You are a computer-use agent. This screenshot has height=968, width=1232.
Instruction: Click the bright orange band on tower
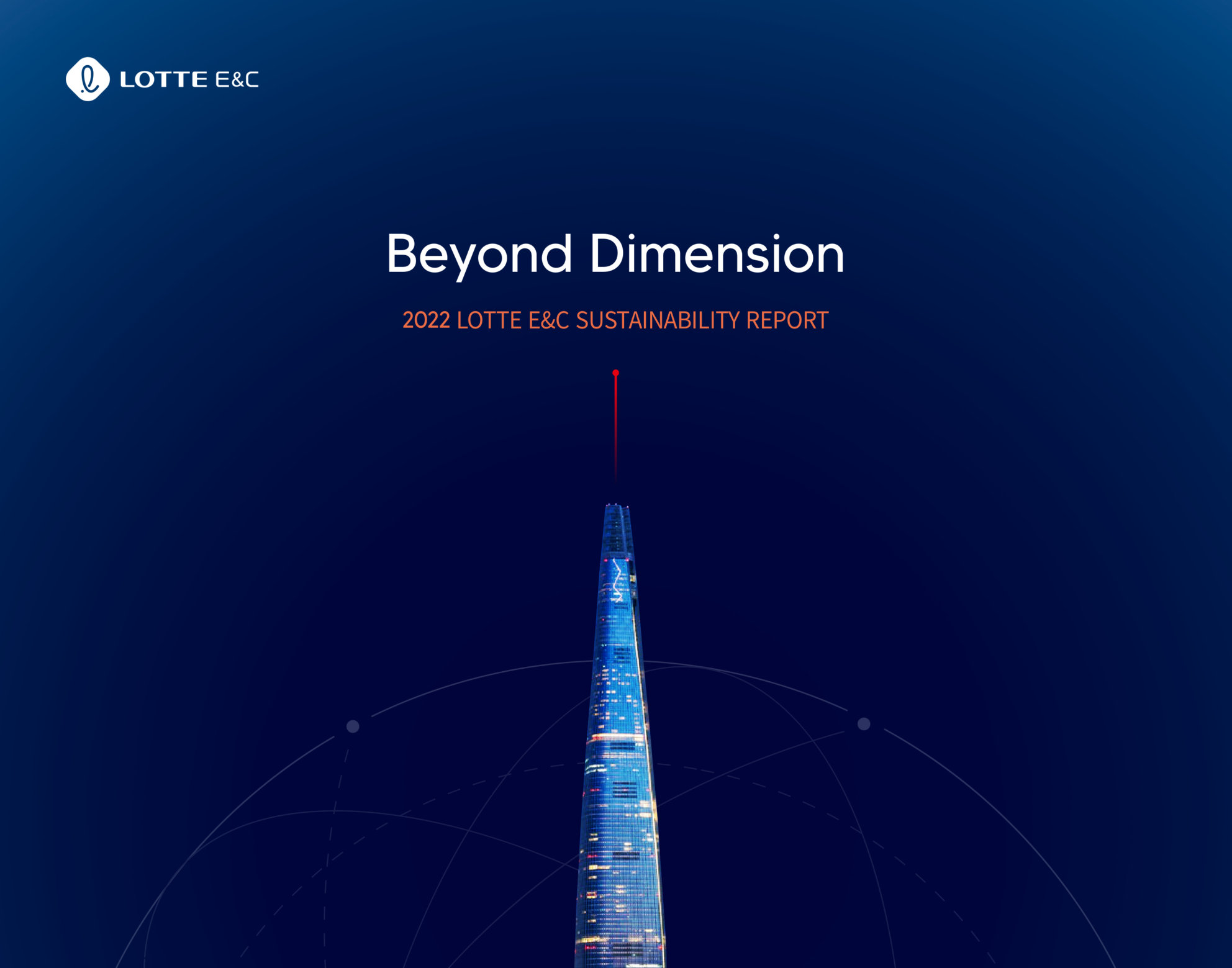click(617, 738)
